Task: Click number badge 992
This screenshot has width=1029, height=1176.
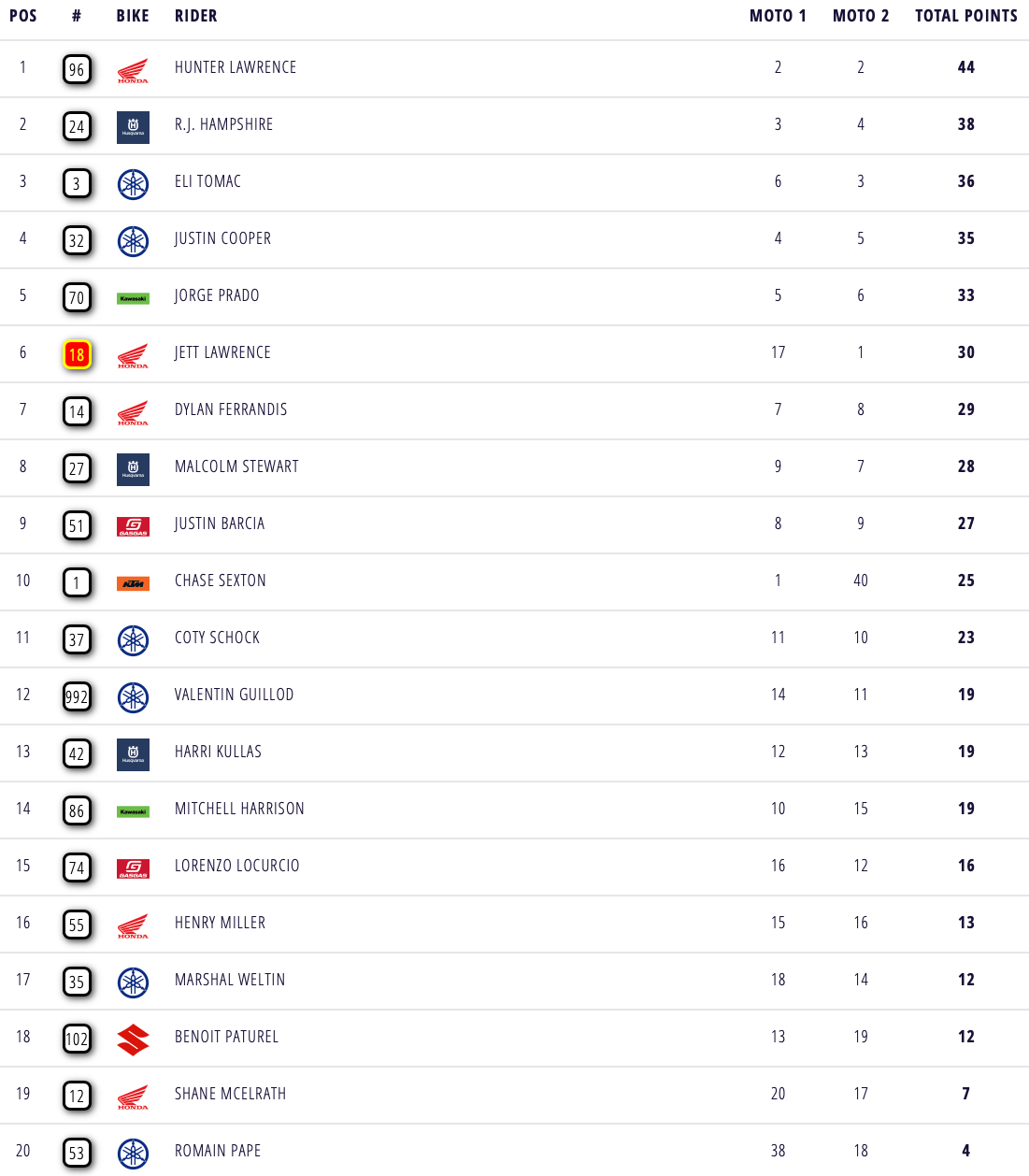Action: click(77, 696)
